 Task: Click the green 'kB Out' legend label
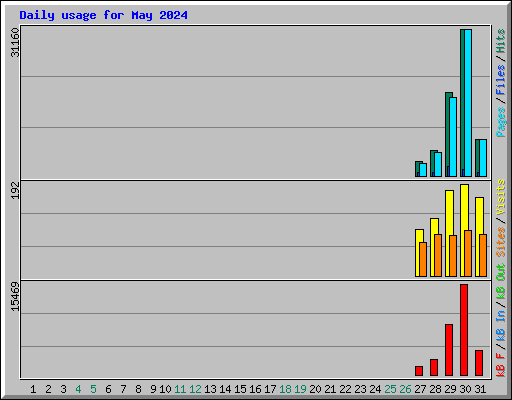point(501,282)
